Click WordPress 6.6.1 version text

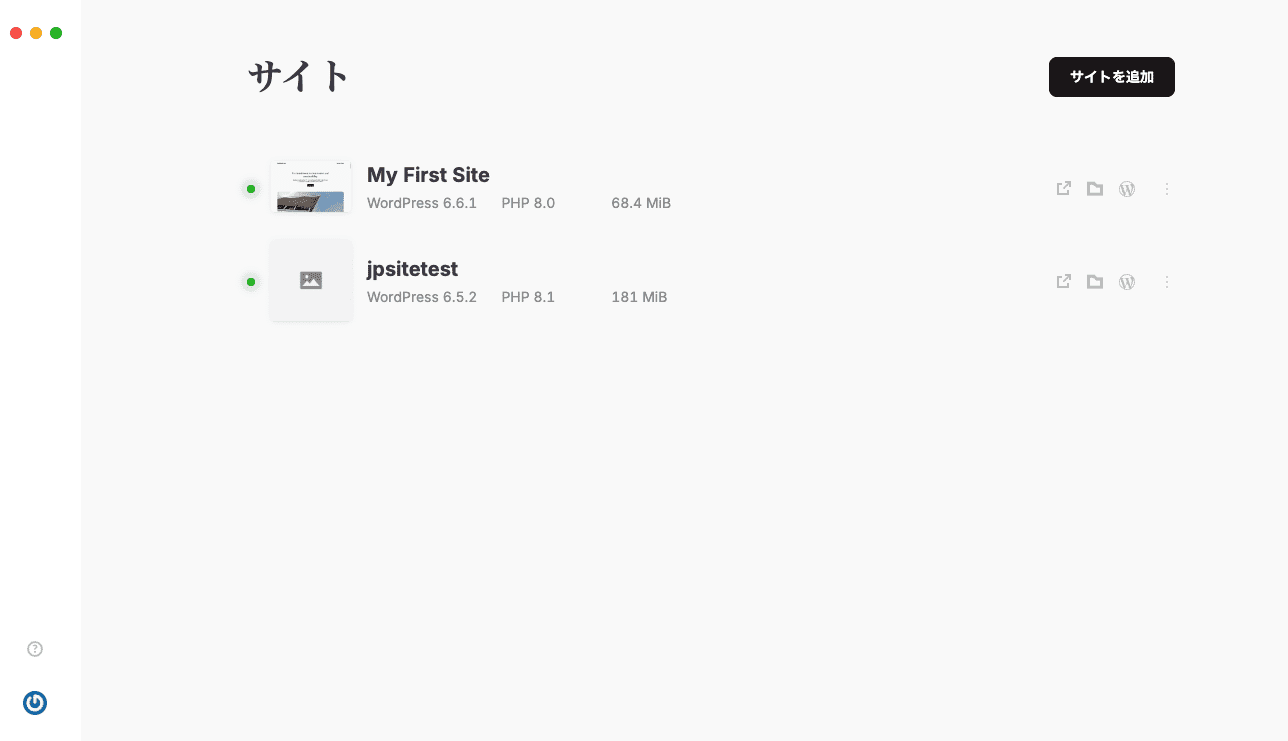tap(421, 203)
